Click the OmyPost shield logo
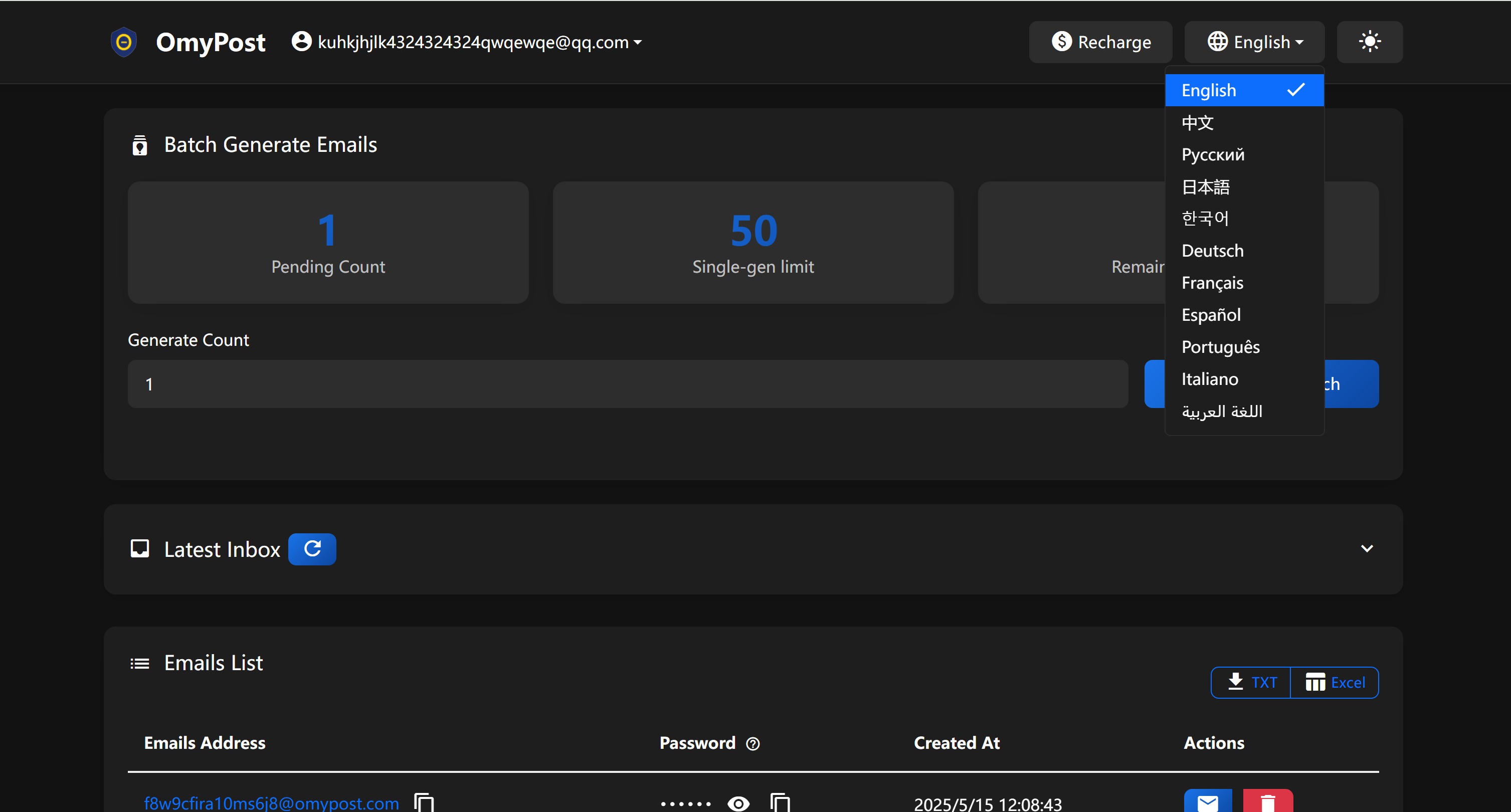The image size is (1511, 812). tap(124, 42)
